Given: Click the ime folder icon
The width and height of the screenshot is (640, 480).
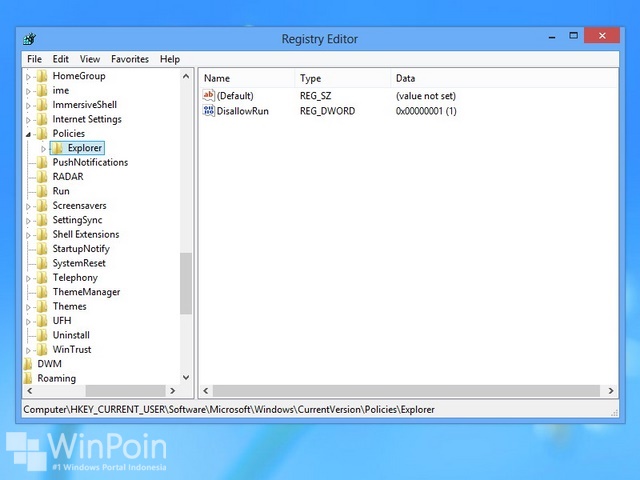Looking at the screenshot, I should tap(42, 90).
